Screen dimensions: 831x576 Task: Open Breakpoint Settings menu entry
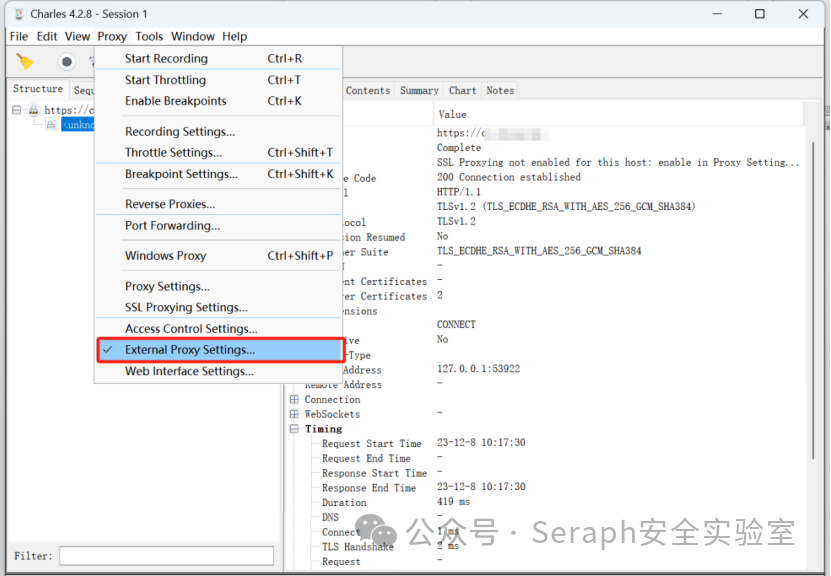pos(219,174)
